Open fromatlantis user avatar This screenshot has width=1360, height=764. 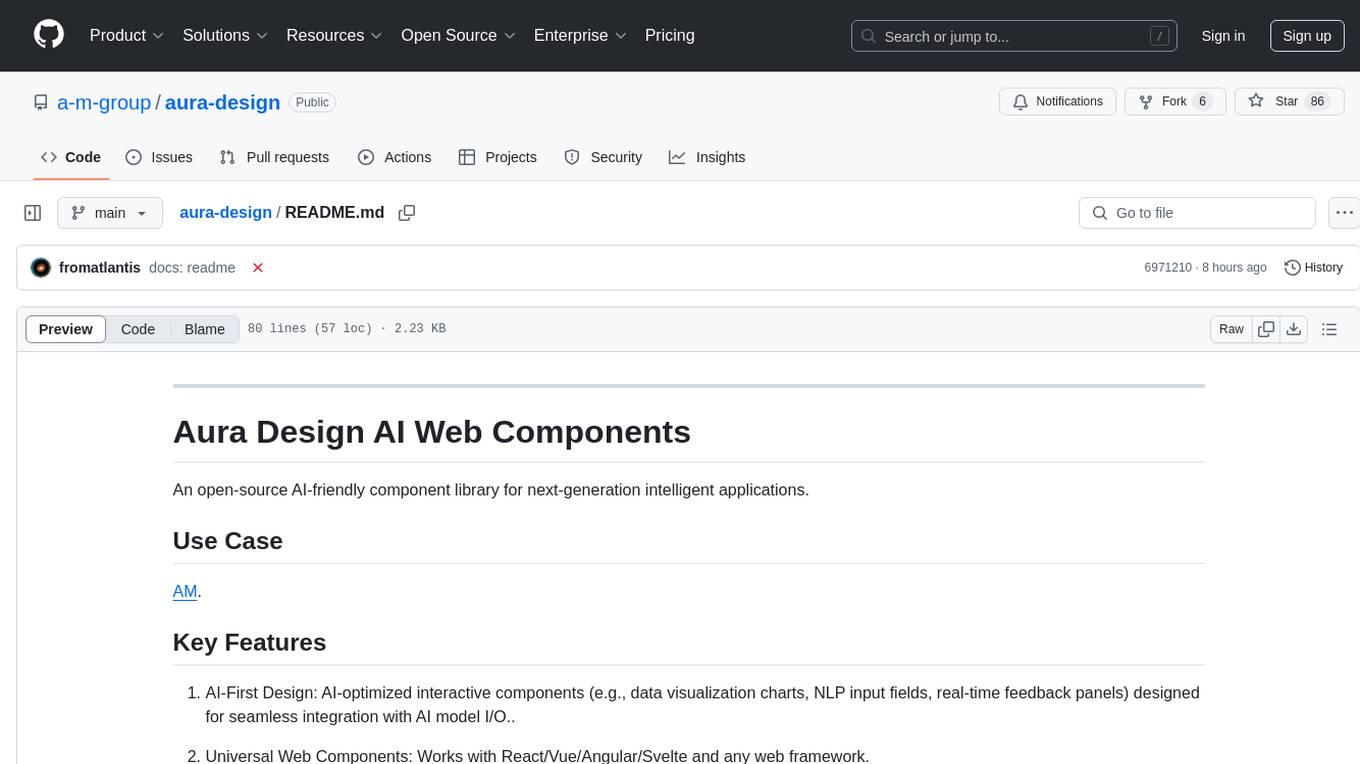[x=41, y=268]
